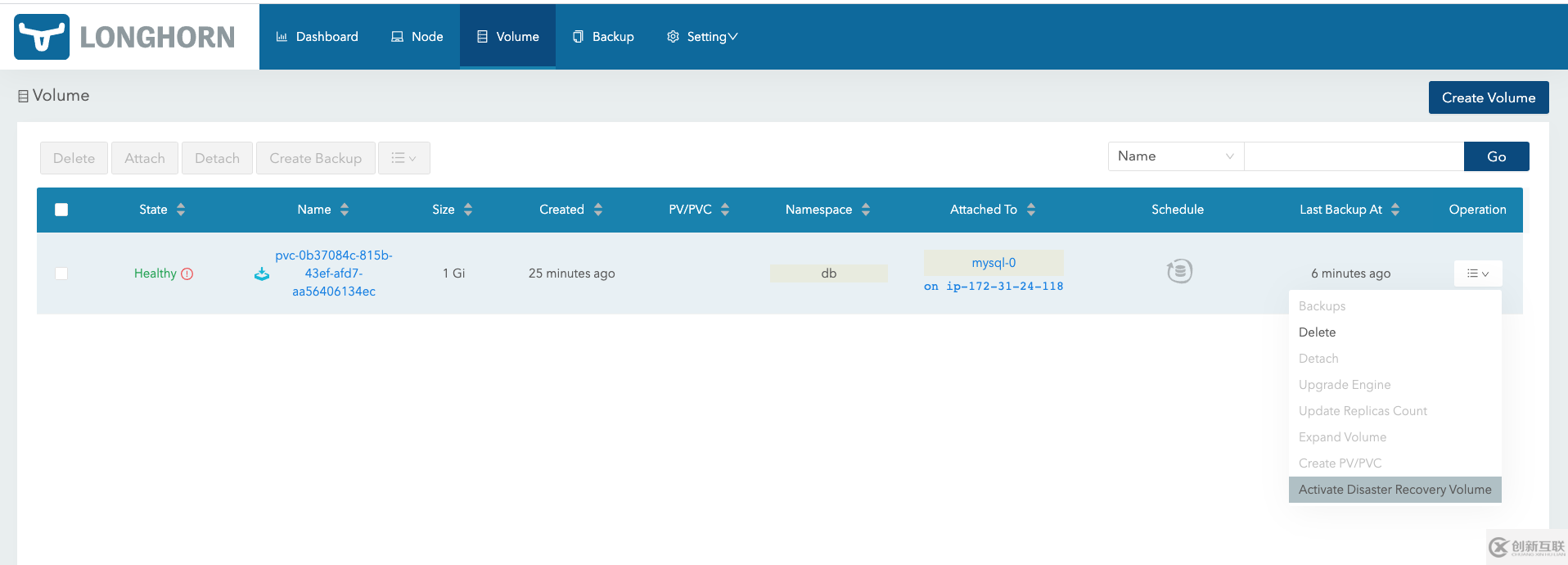This screenshot has width=1568, height=565.
Task: Click the mysql-0 workload link
Action: [x=994, y=263]
